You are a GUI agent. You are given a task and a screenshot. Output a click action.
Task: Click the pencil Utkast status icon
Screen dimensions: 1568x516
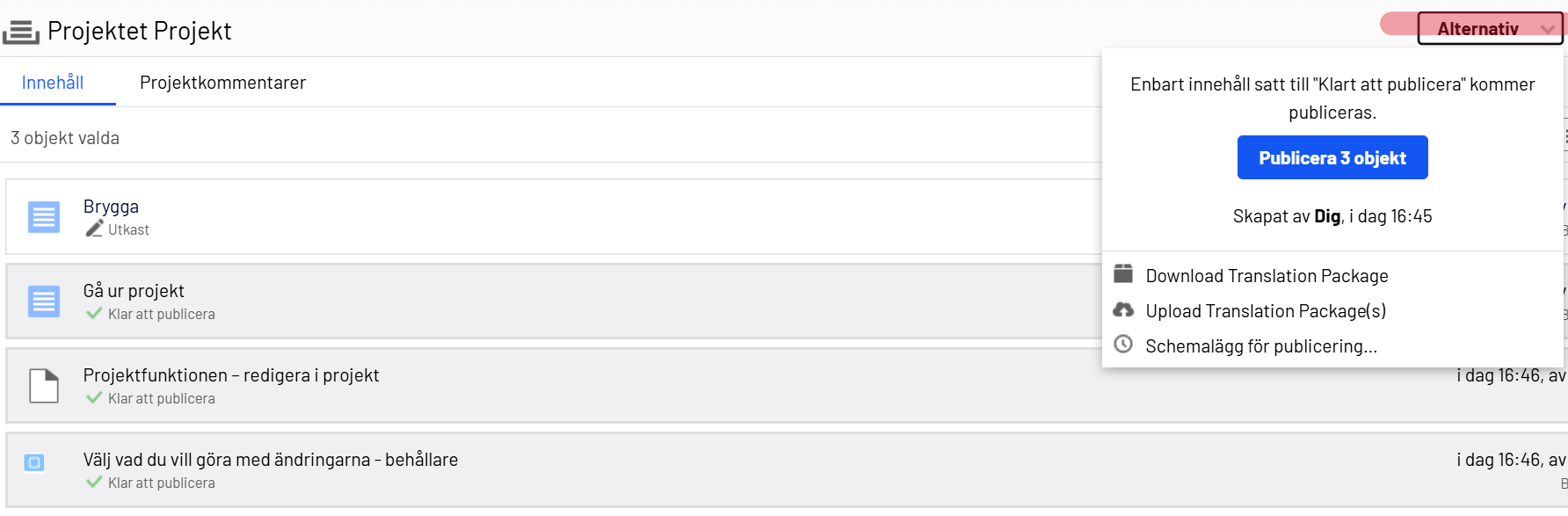coord(94,229)
